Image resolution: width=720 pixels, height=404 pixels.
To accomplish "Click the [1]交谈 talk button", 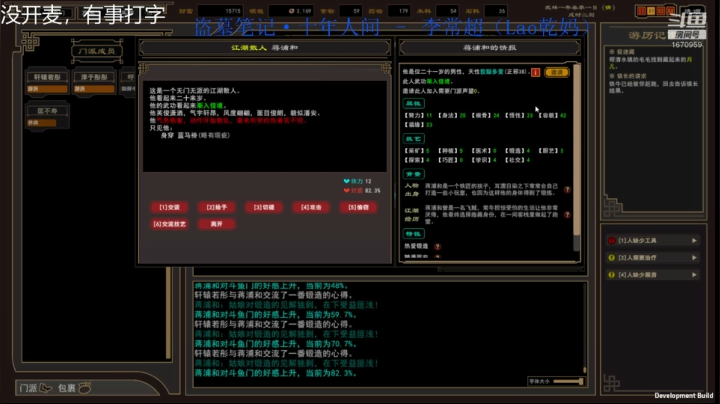I will coord(169,208).
